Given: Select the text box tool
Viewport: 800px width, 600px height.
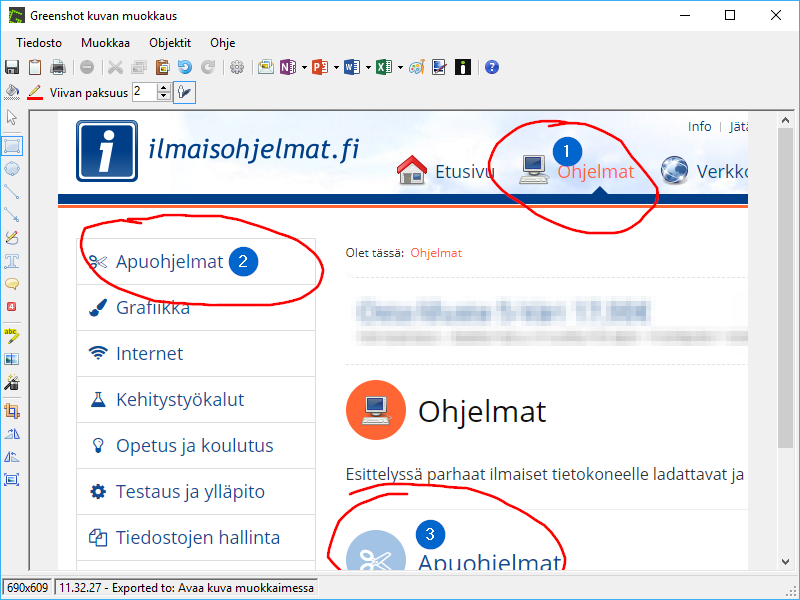Looking at the screenshot, I should (12, 261).
